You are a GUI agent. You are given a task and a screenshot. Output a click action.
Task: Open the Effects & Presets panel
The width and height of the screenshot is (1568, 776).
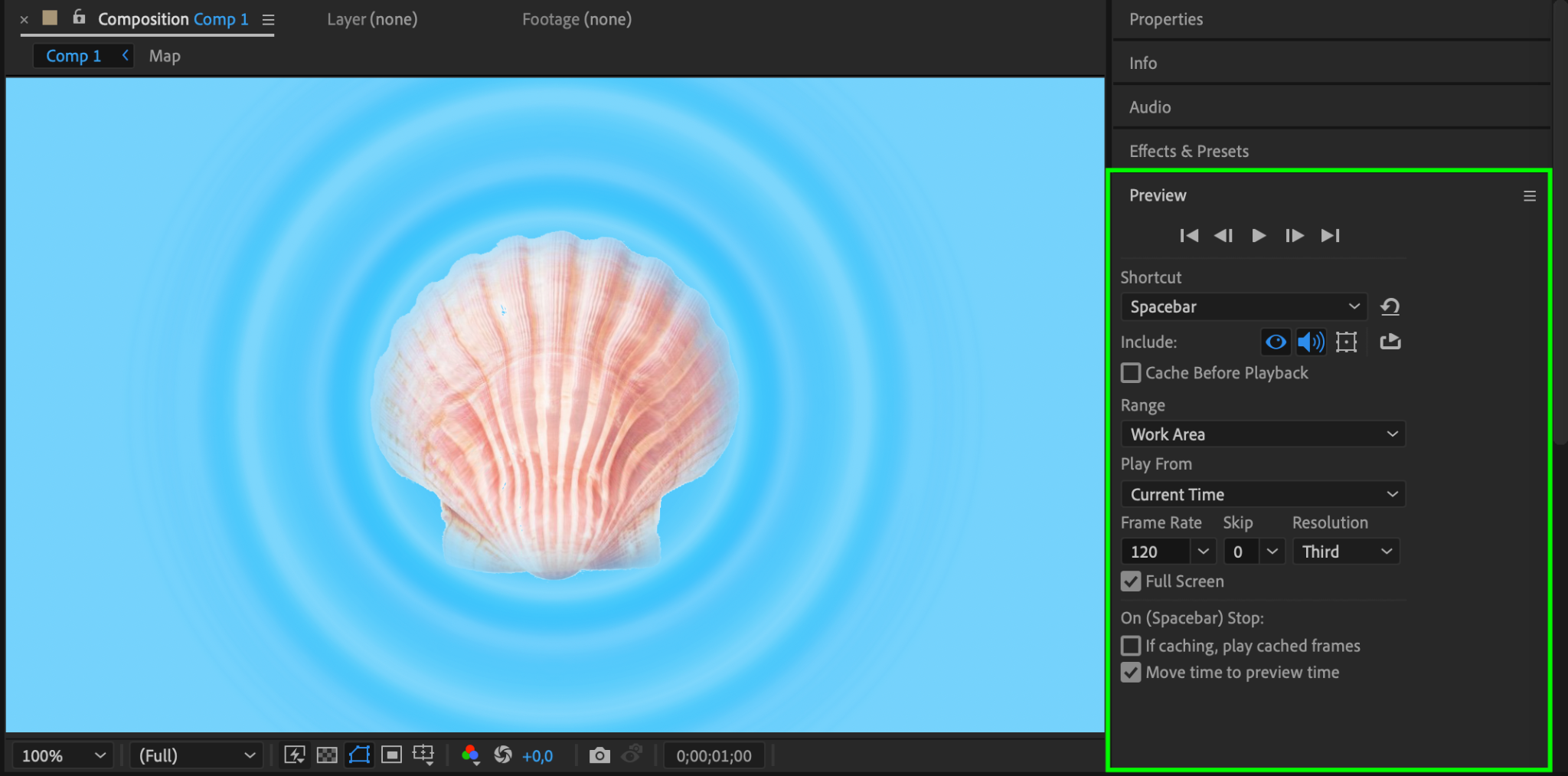1188,151
